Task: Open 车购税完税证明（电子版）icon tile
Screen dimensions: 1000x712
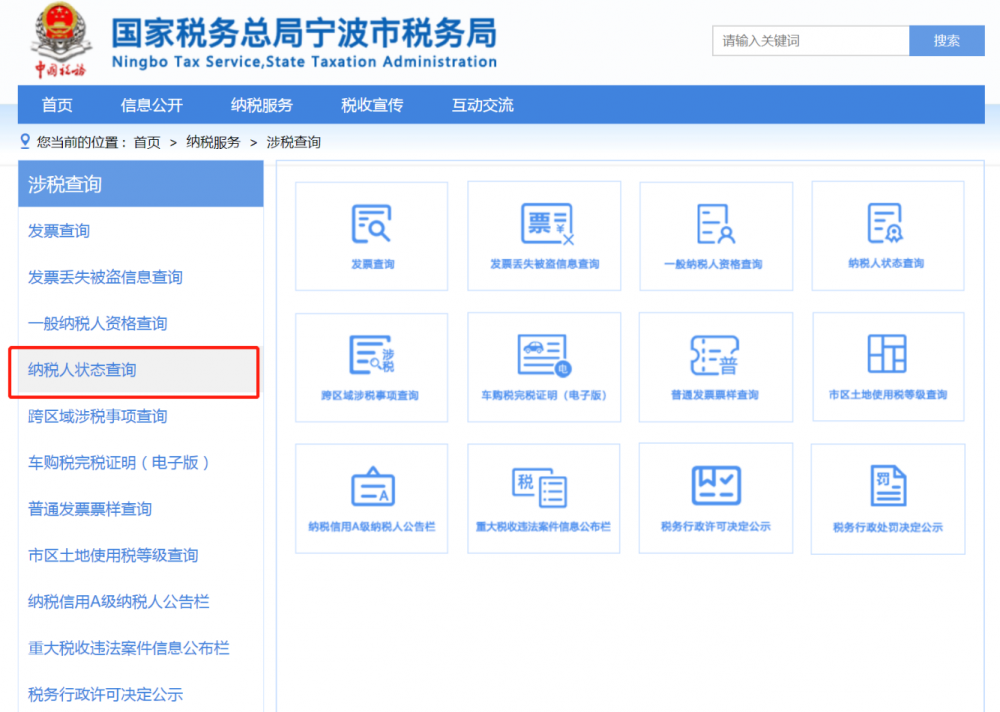Action: pyautogui.click(x=544, y=367)
